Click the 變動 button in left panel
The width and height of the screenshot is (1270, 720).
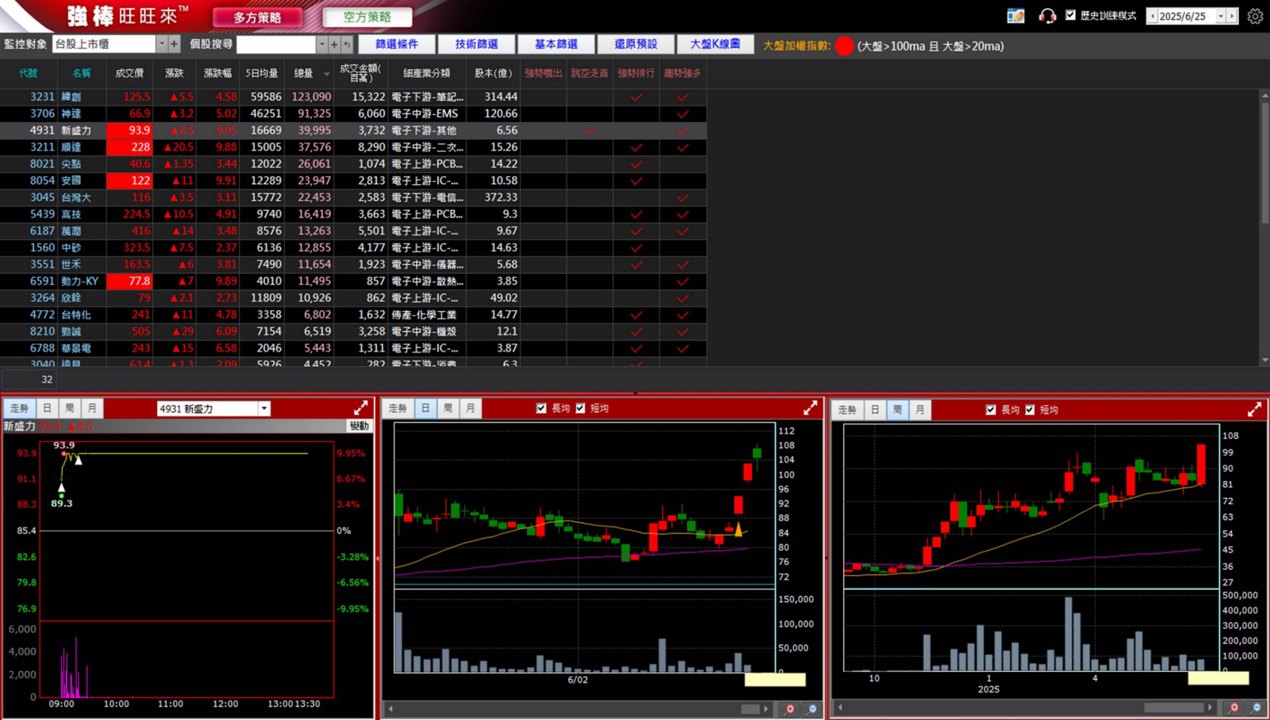(358, 426)
